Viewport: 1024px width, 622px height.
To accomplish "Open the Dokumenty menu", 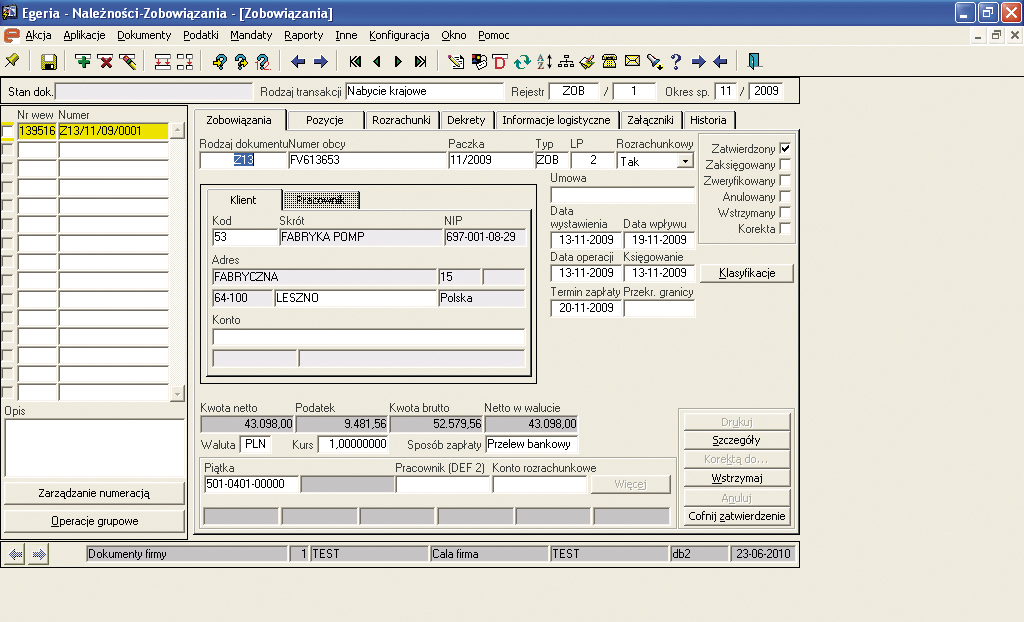I will click(144, 35).
